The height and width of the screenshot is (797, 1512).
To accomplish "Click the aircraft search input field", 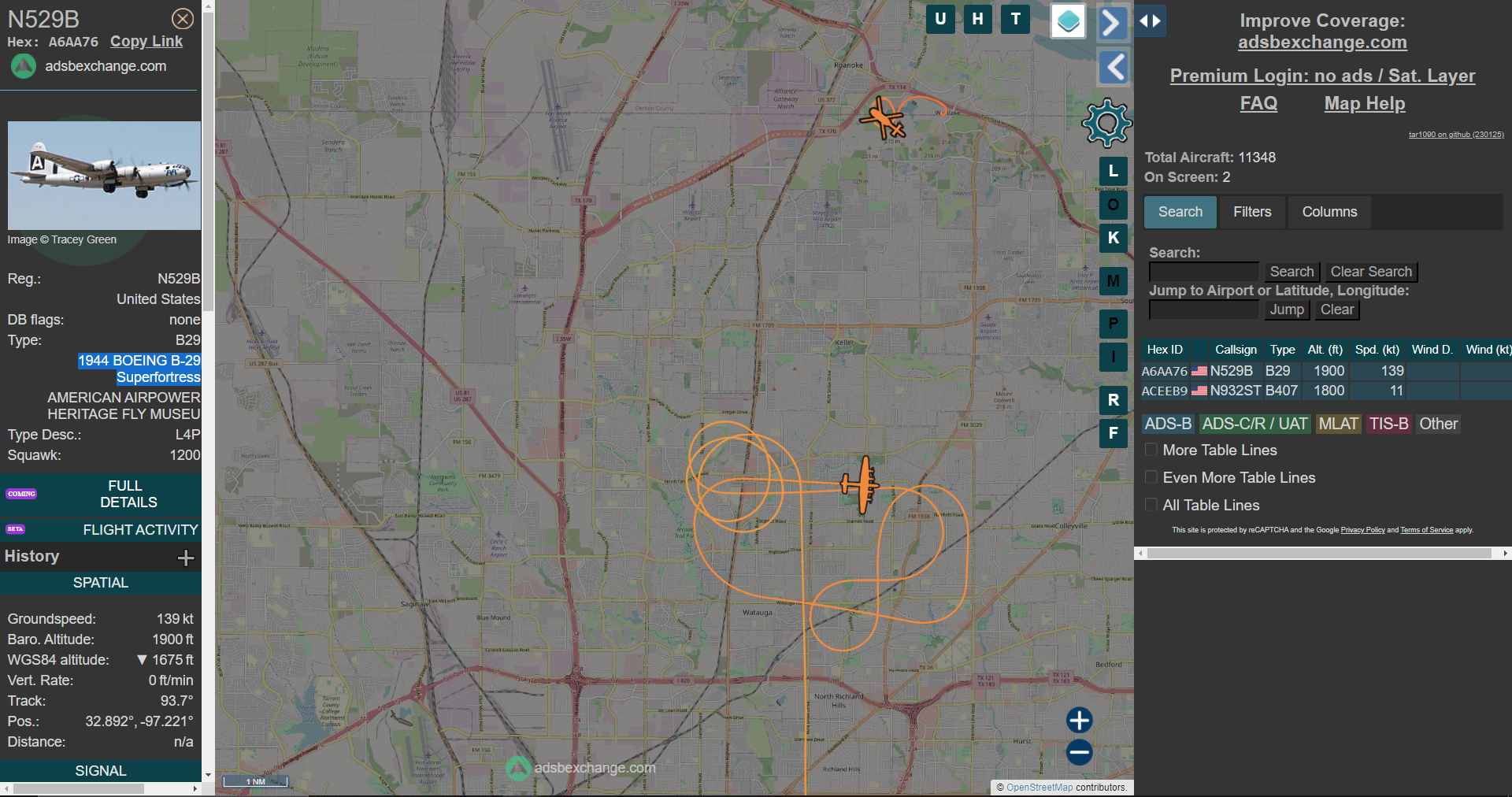I will [1203, 272].
